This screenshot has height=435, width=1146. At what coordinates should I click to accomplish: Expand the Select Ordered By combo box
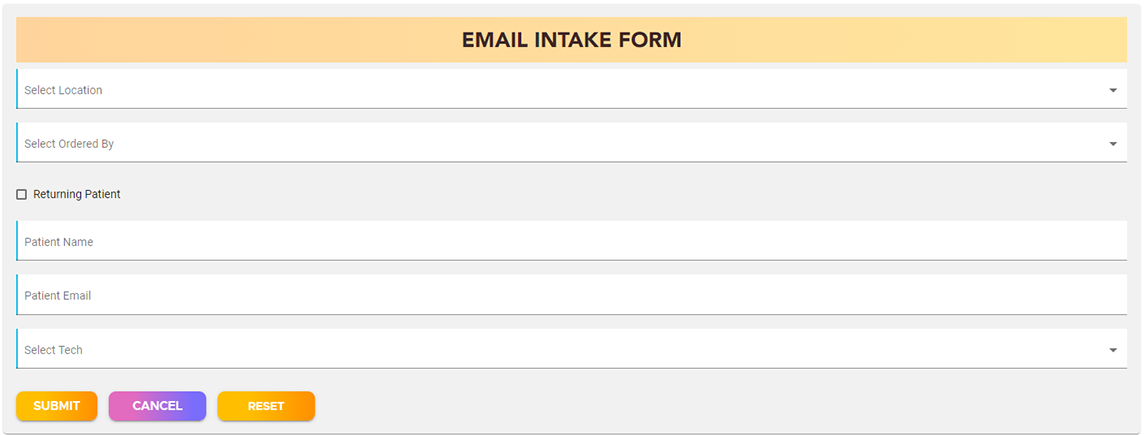[x=570, y=144]
